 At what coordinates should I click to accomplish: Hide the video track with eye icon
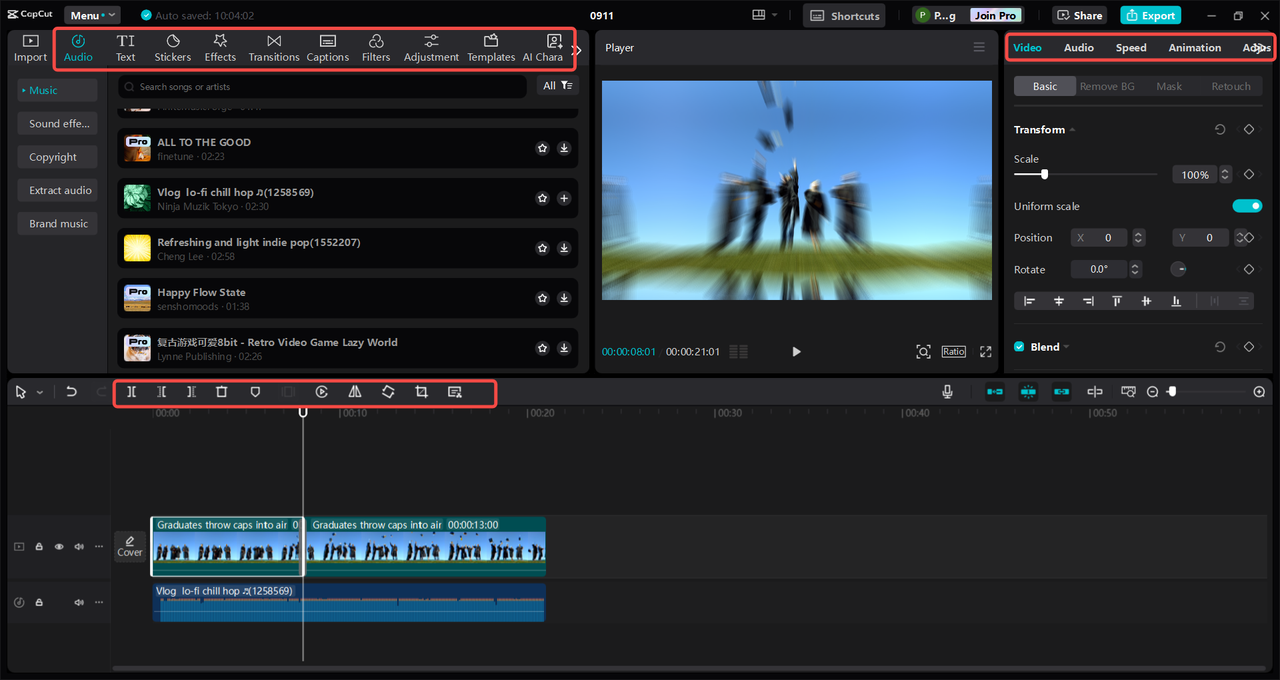[x=59, y=547]
